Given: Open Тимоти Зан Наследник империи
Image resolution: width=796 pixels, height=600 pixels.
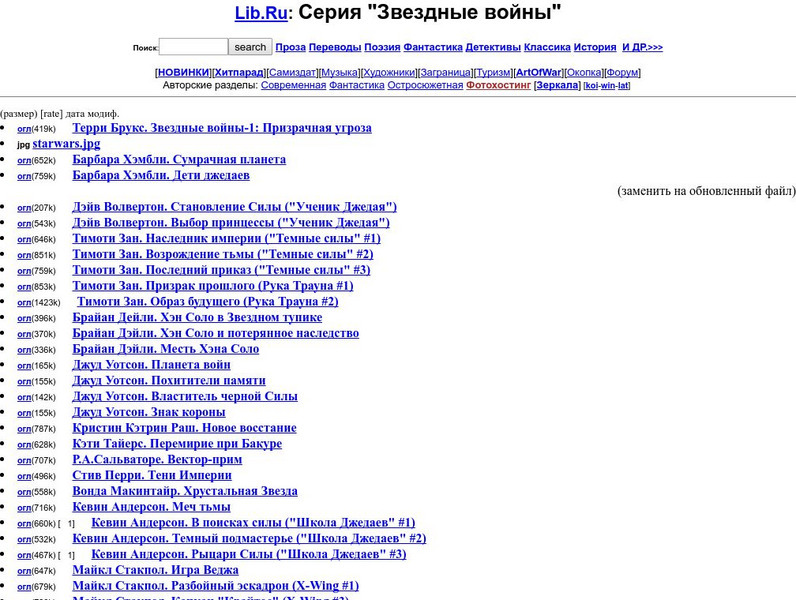Looking at the screenshot, I should pyautogui.click(x=226, y=238).
